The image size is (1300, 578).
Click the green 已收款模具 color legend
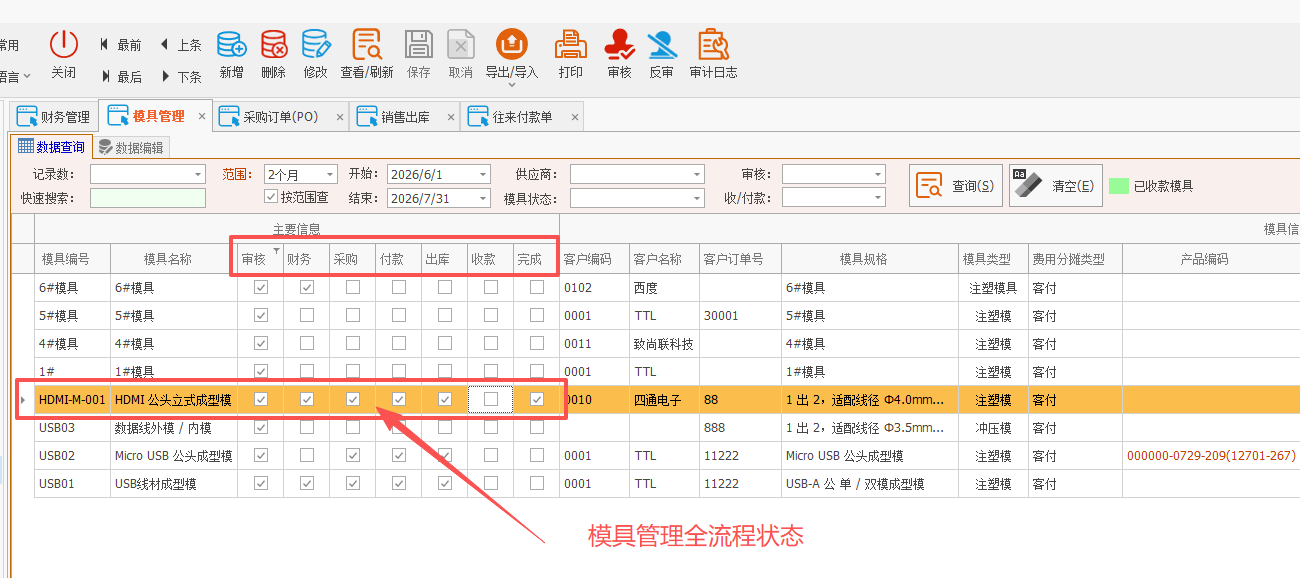click(1120, 186)
